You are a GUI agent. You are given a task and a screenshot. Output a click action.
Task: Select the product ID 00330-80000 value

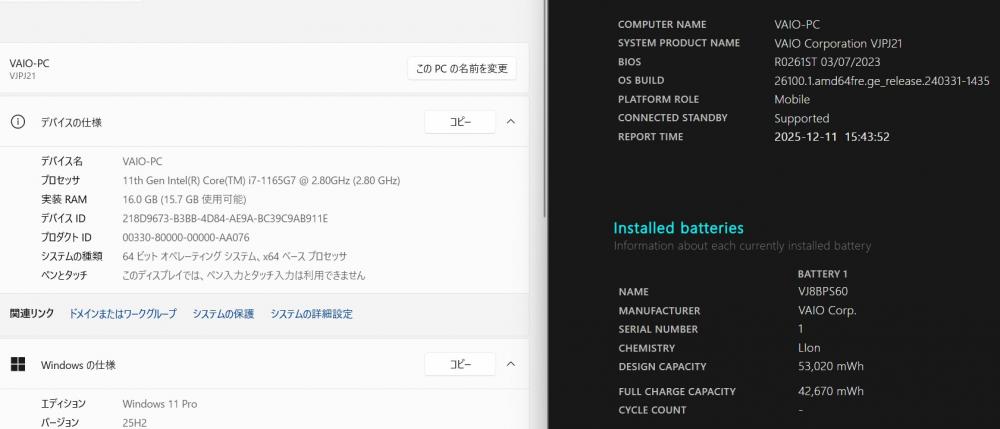186,238
